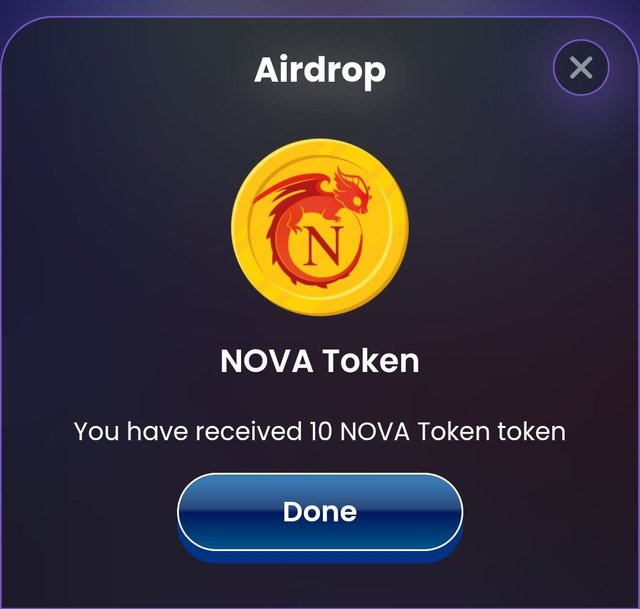Screen dimensions: 640x609
Task: Click 'Token token' at the message end
Action: click(492, 432)
